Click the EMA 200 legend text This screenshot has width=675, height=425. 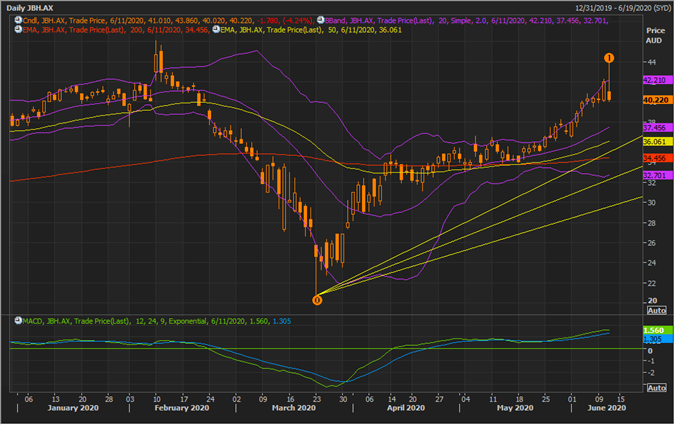[x=116, y=30]
